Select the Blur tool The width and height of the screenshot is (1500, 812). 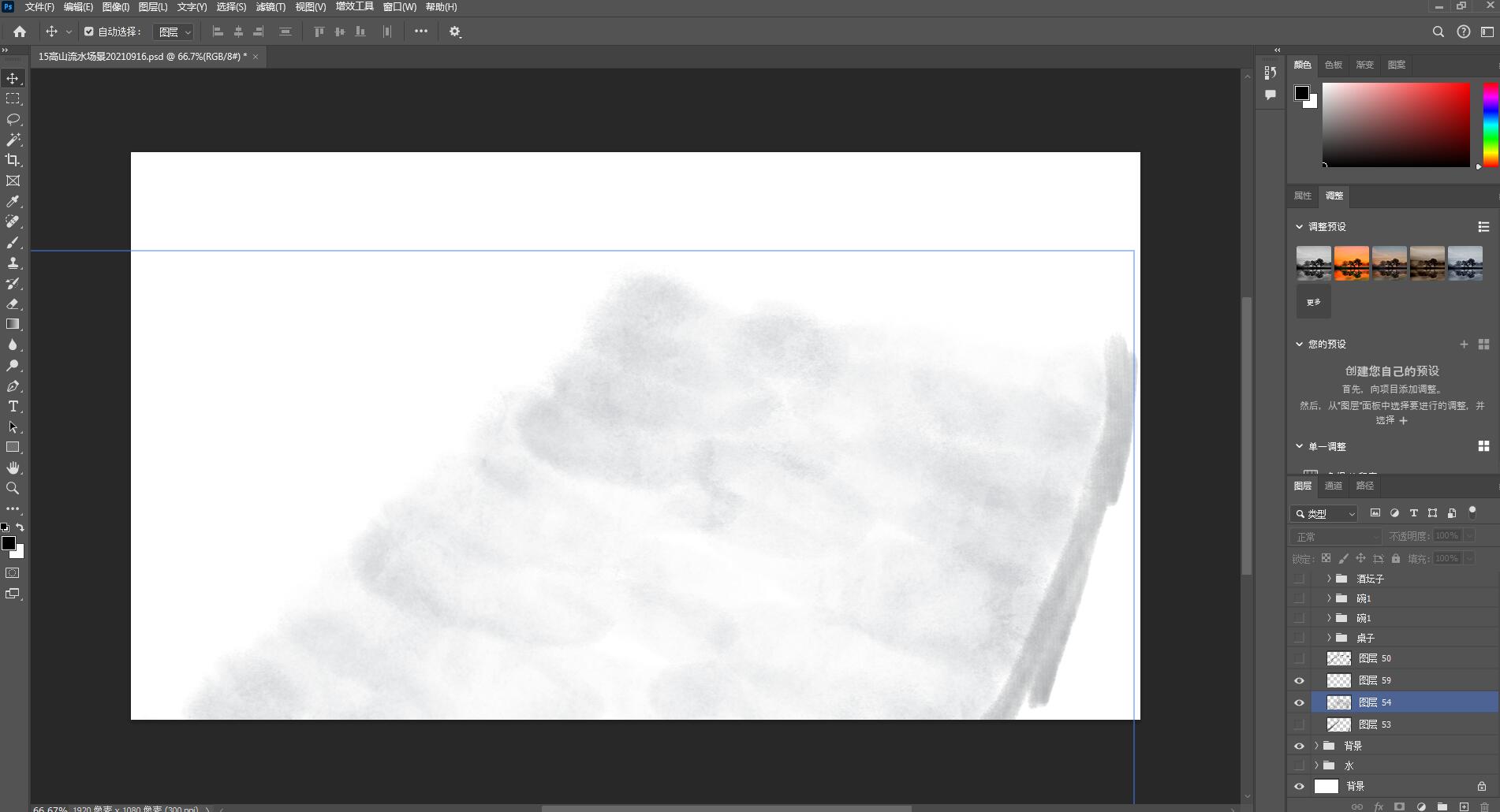point(13,345)
